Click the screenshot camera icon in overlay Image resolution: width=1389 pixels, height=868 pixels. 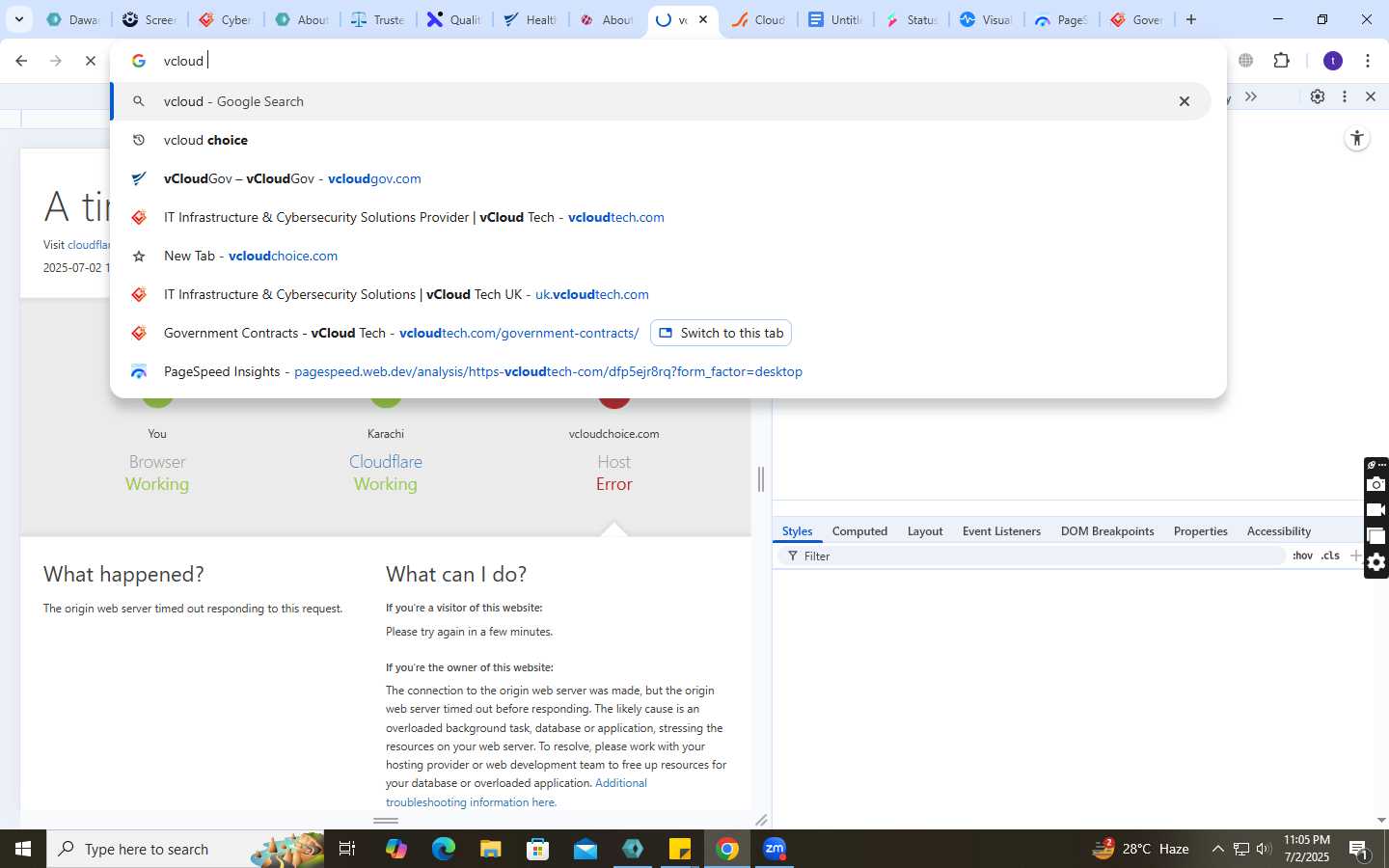1376,484
